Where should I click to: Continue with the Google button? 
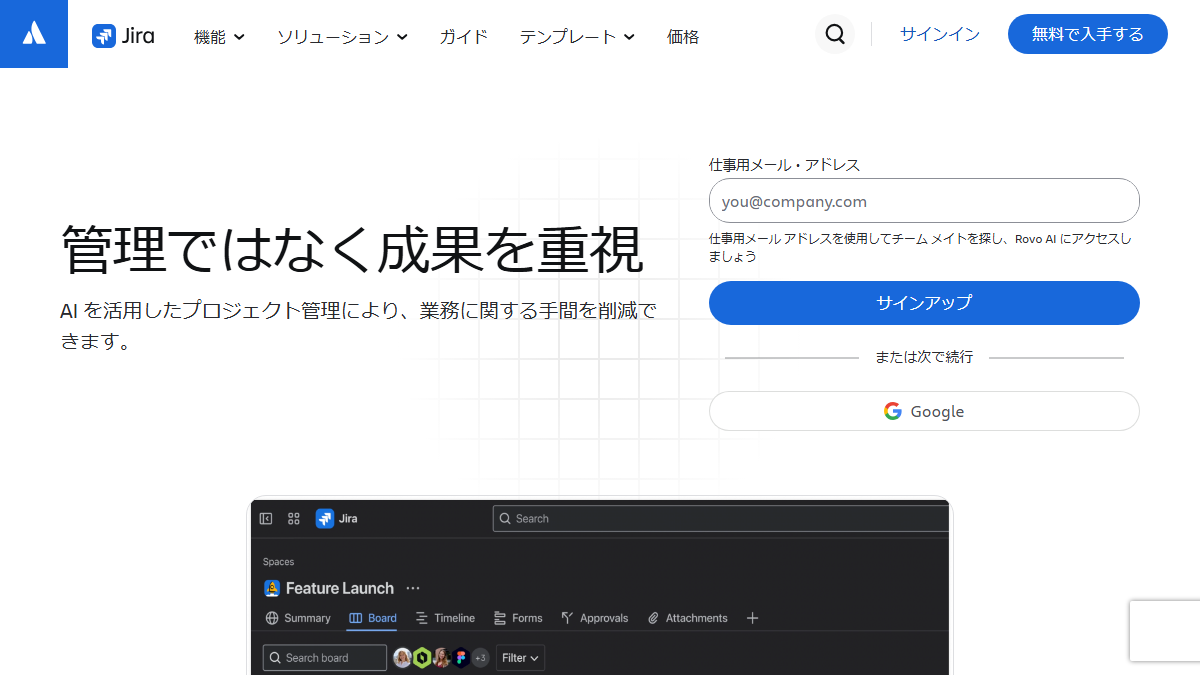tap(924, 411)
